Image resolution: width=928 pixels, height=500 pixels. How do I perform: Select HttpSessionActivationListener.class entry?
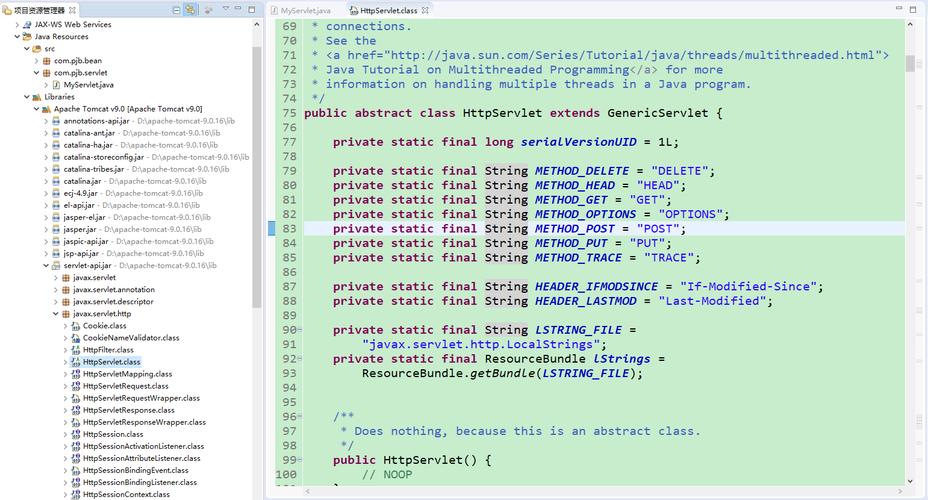tap(143, 446)
